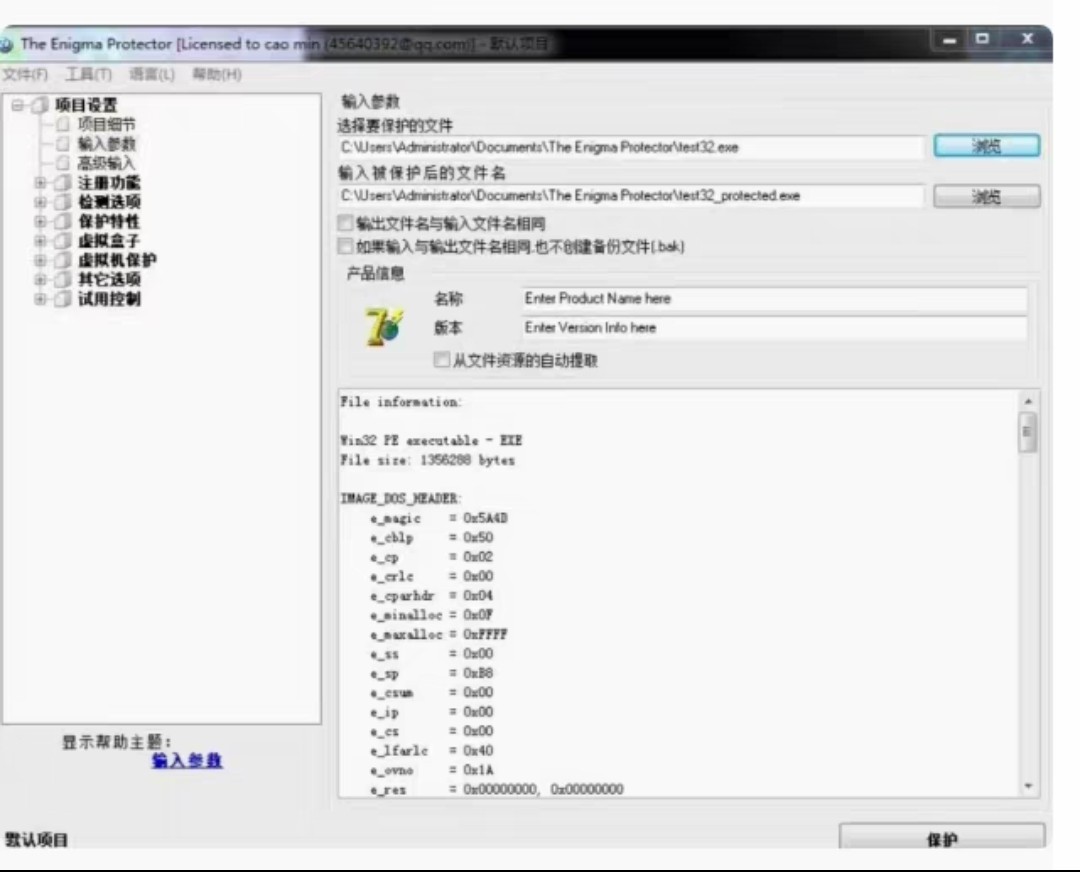The height and width of the screenshot is (872, 1080).
Task: Click the 'File size: 1356288 bytes' line
Action: coord(428,460)
